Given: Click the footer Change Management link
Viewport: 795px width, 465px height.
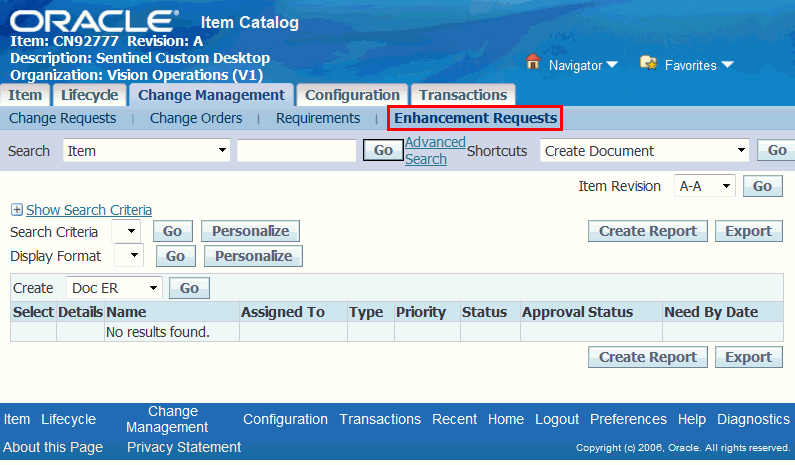Looking at the screenshot, I should click(167, 419).
